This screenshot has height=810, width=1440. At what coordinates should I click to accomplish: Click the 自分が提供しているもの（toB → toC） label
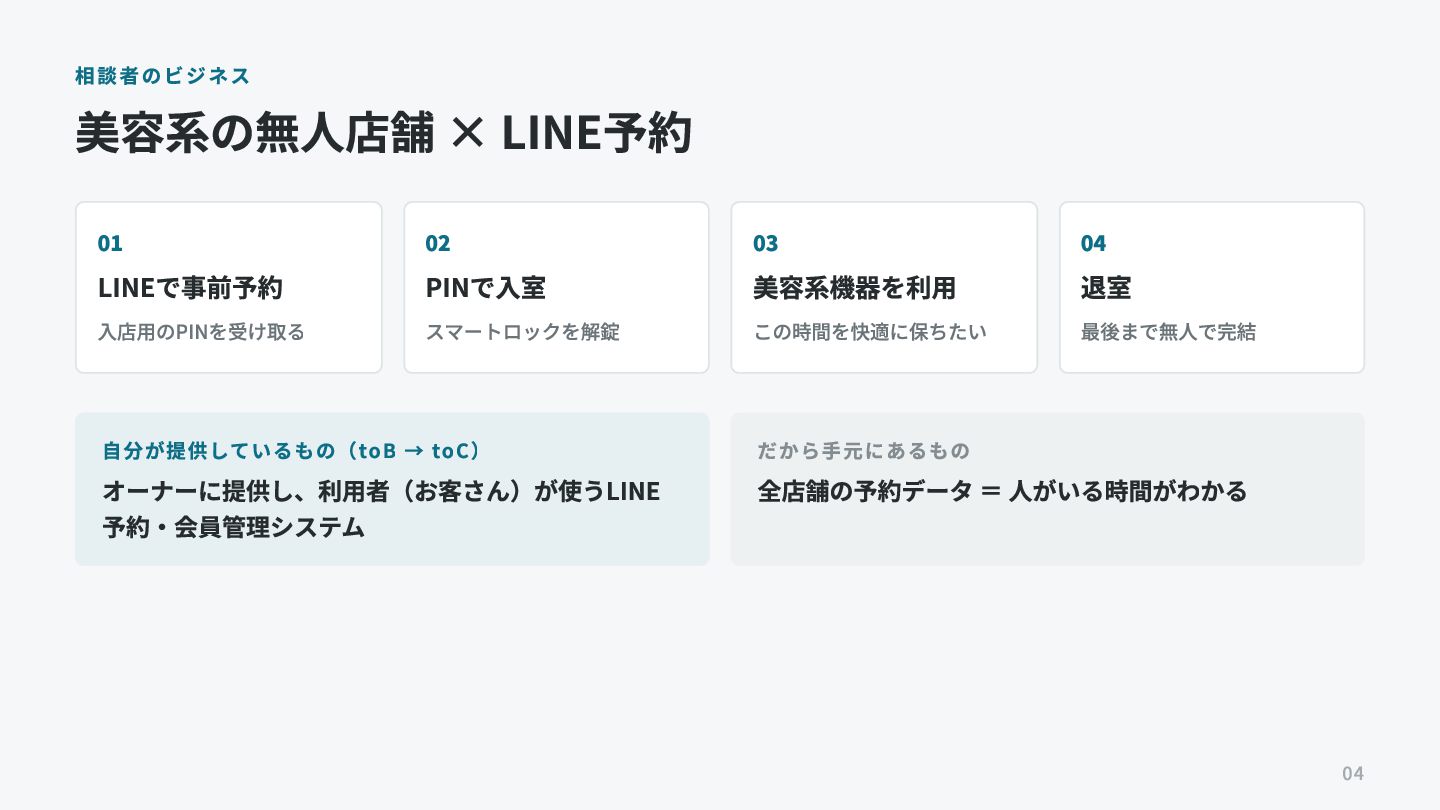tap(294, 451)
